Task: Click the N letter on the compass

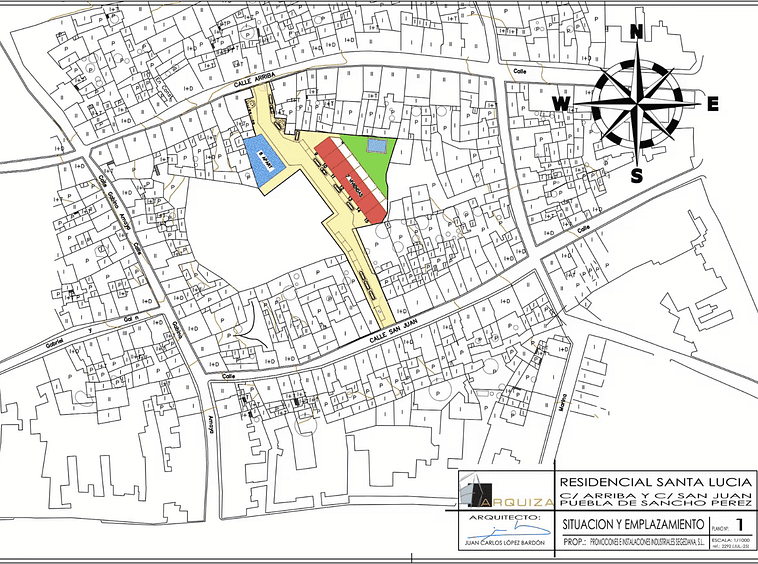Action: [x=636, y=31]
